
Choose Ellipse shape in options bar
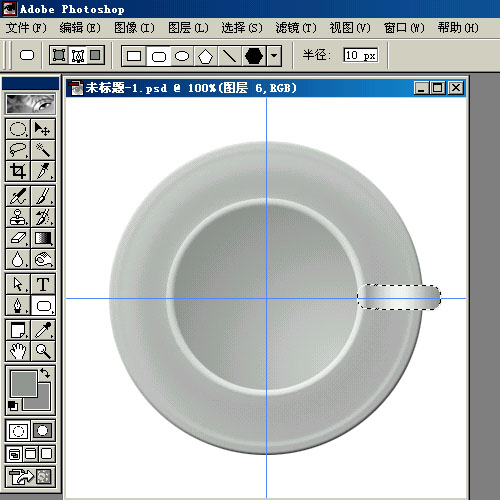pyautogui.click(x=182, y=56)
